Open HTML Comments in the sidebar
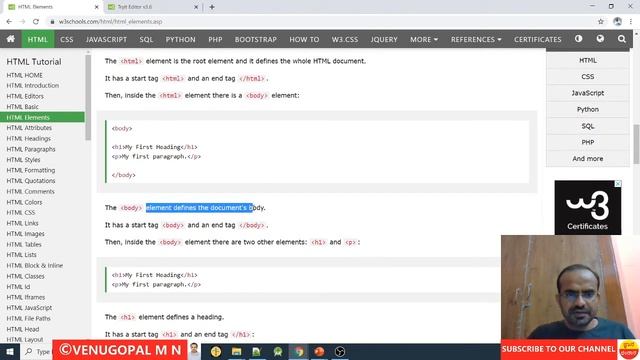This screenshot has width=640, height=360. tap(30, 191)
